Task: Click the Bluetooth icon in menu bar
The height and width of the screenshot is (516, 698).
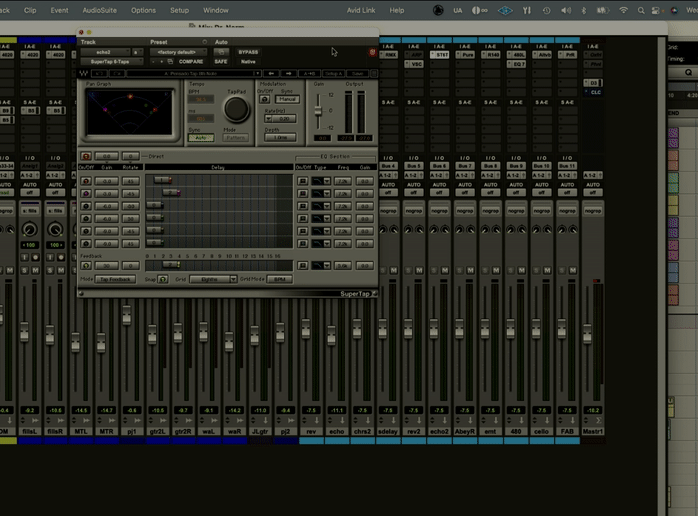Action: coord(584,10)
